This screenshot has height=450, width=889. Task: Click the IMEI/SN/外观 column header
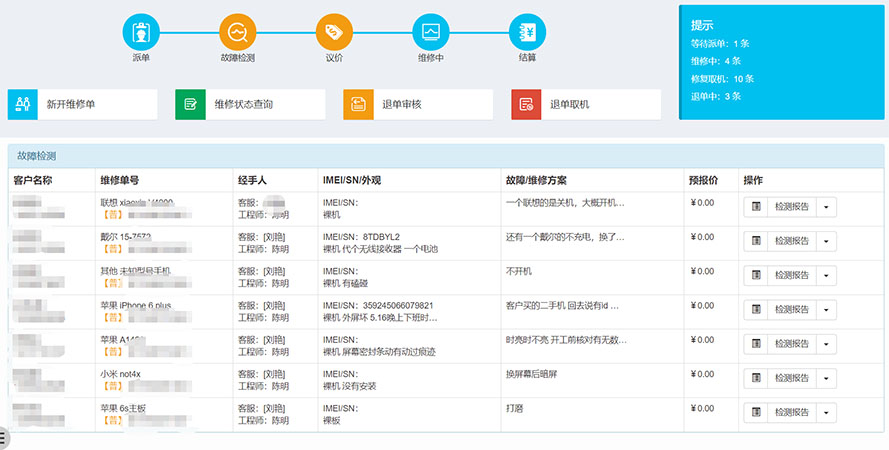(352, 180)
